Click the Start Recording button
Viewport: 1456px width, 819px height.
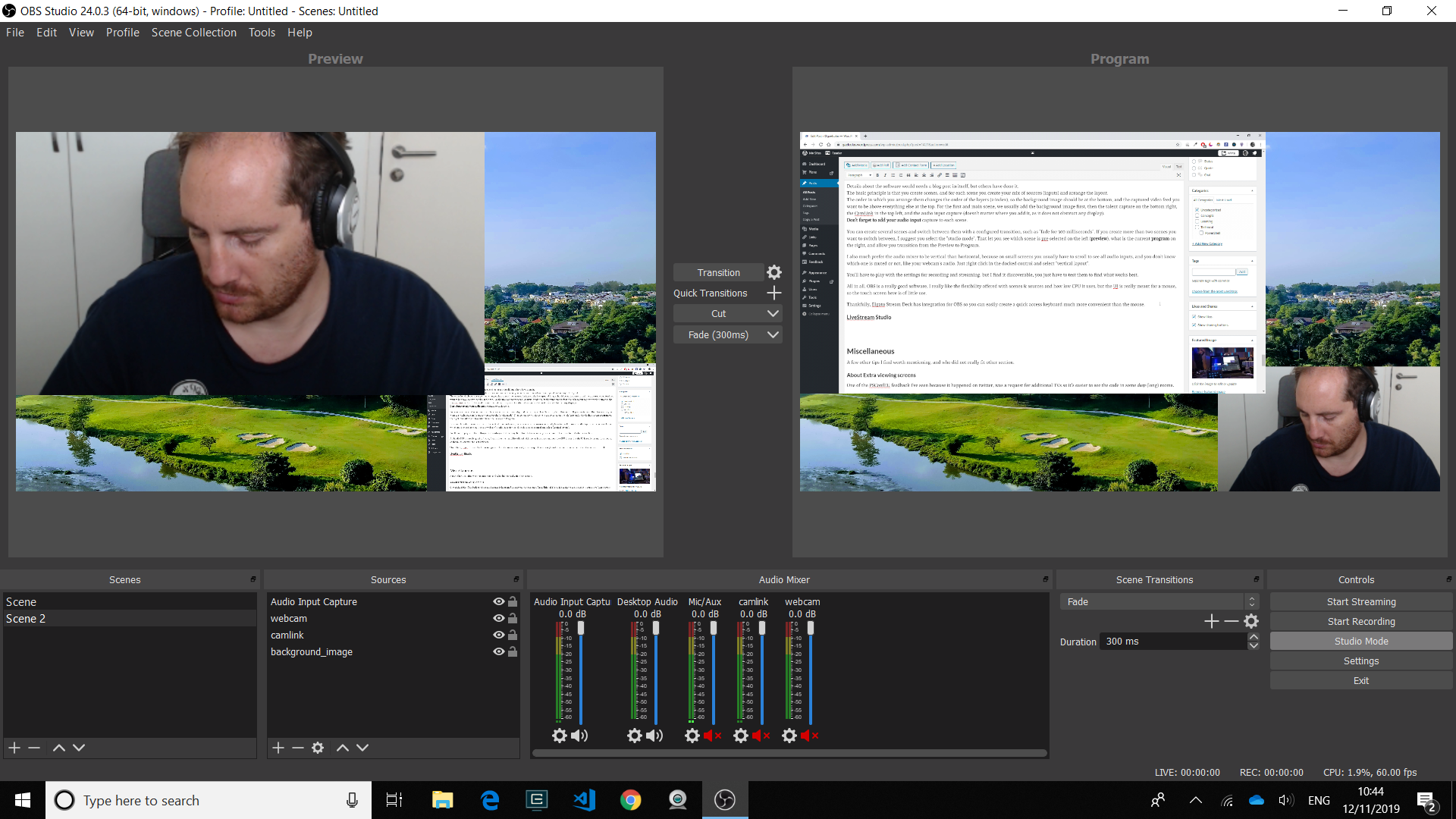1360,621
